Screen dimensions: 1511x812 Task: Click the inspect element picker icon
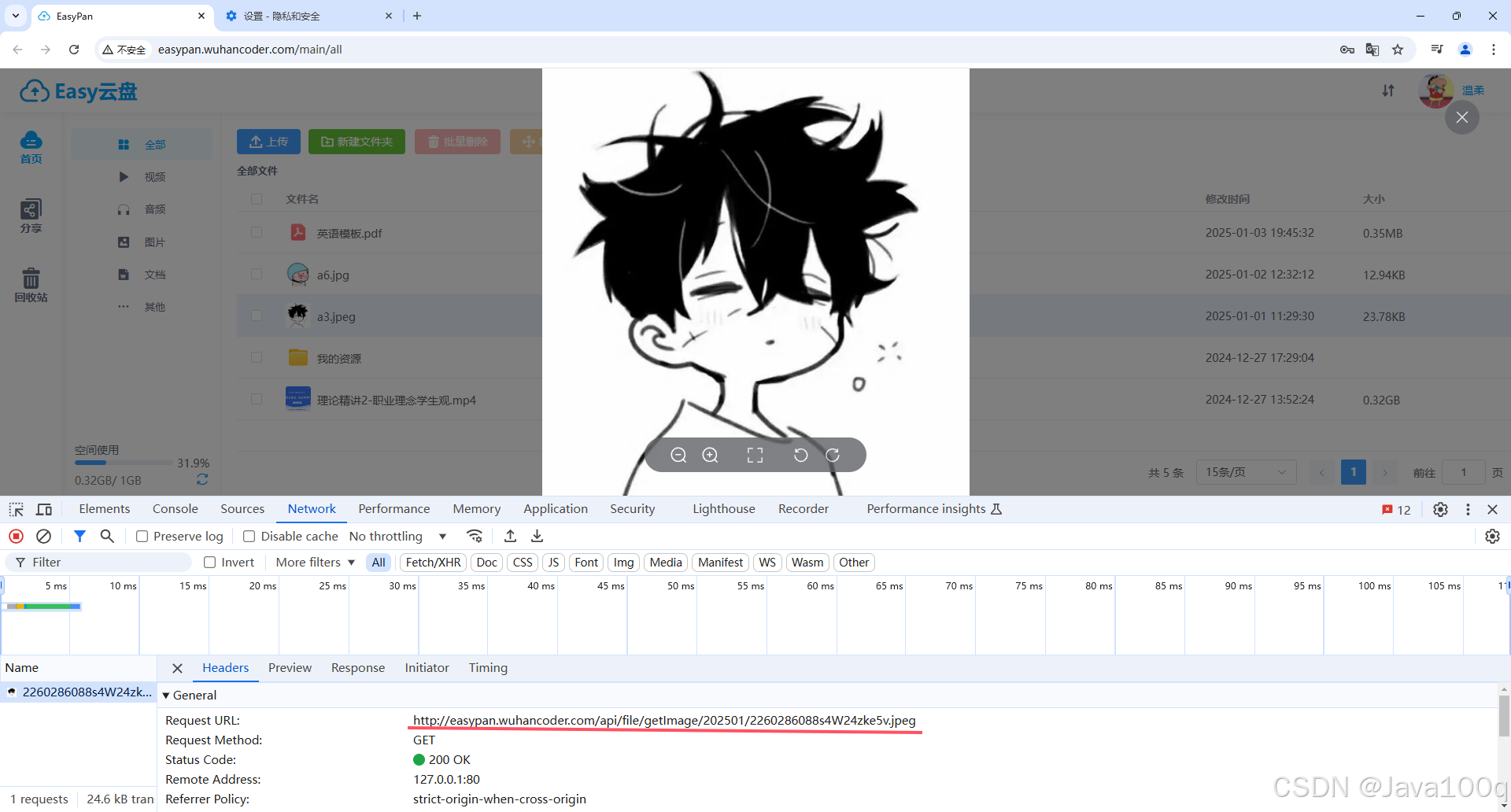pyautogui.click(x=17, y=509)
